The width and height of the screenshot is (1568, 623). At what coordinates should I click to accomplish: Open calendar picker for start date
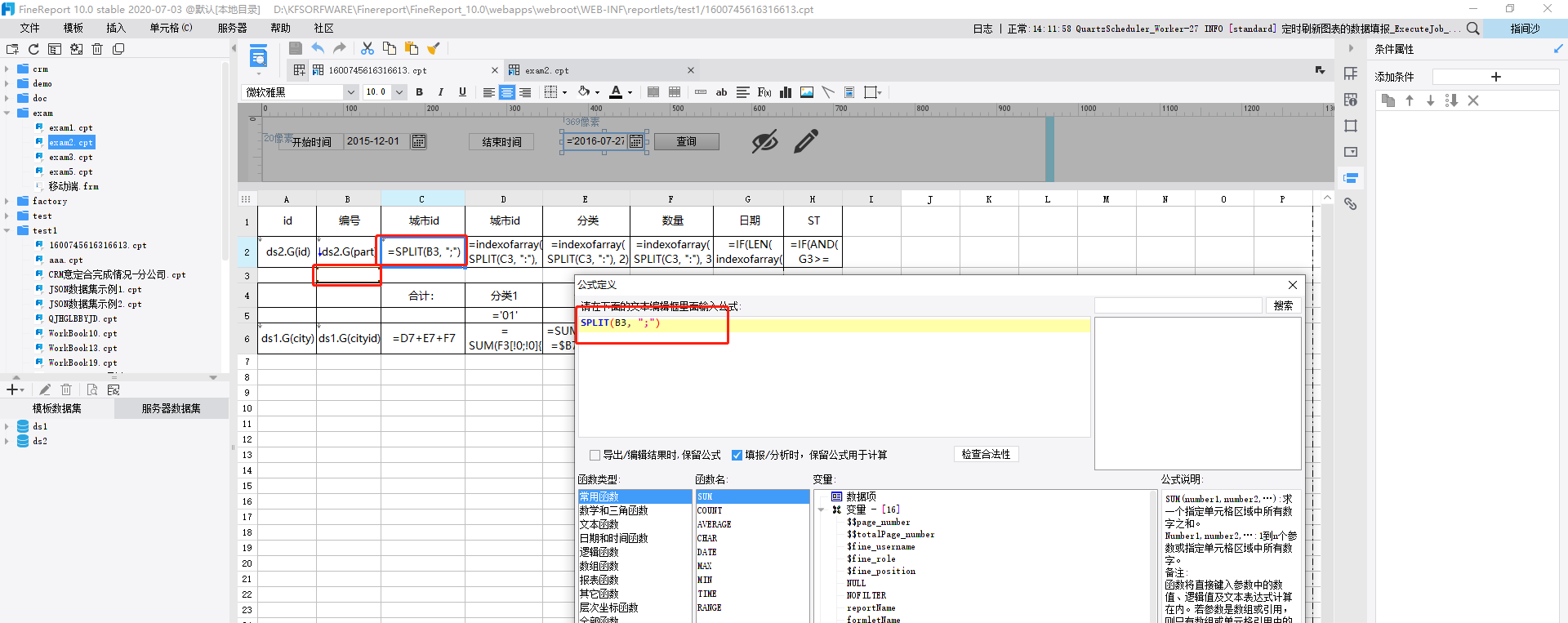pos(419,141)
